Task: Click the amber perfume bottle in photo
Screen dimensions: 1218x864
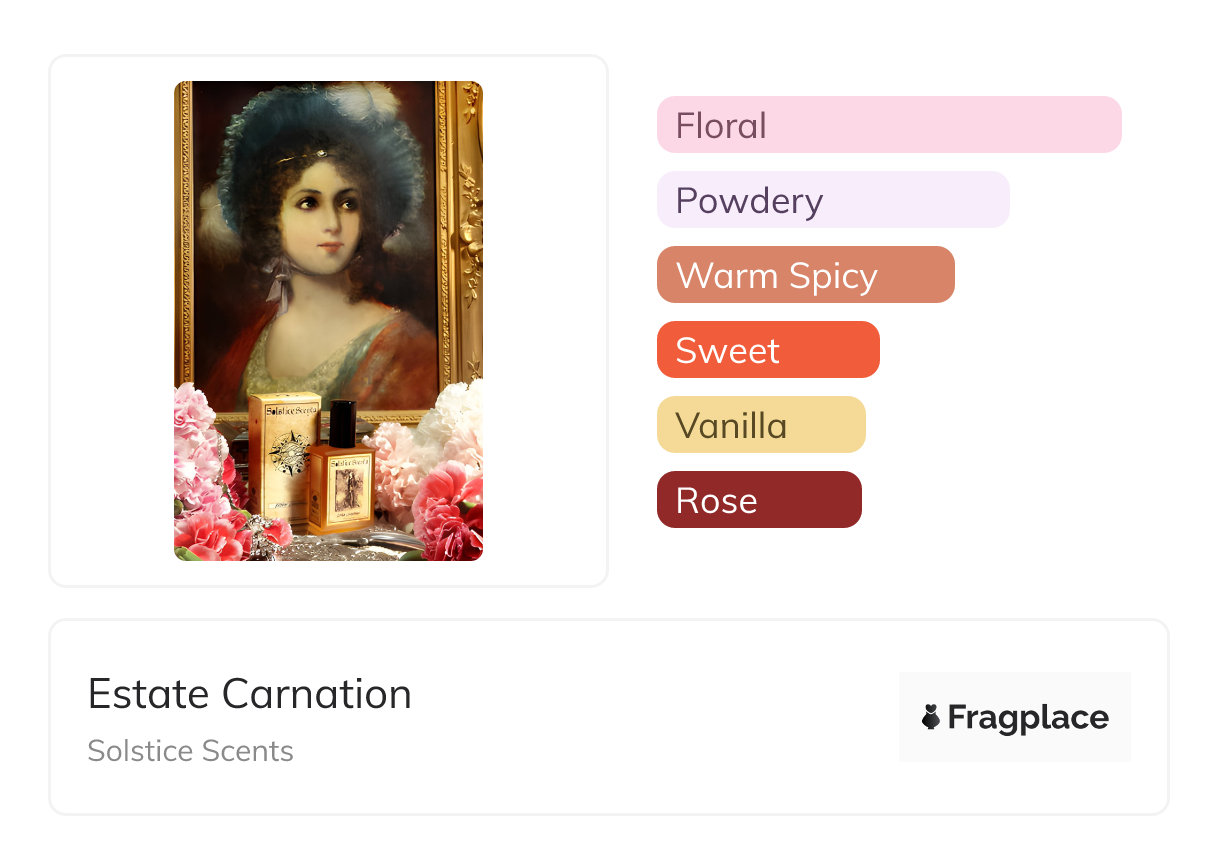Action: point(340,485)
